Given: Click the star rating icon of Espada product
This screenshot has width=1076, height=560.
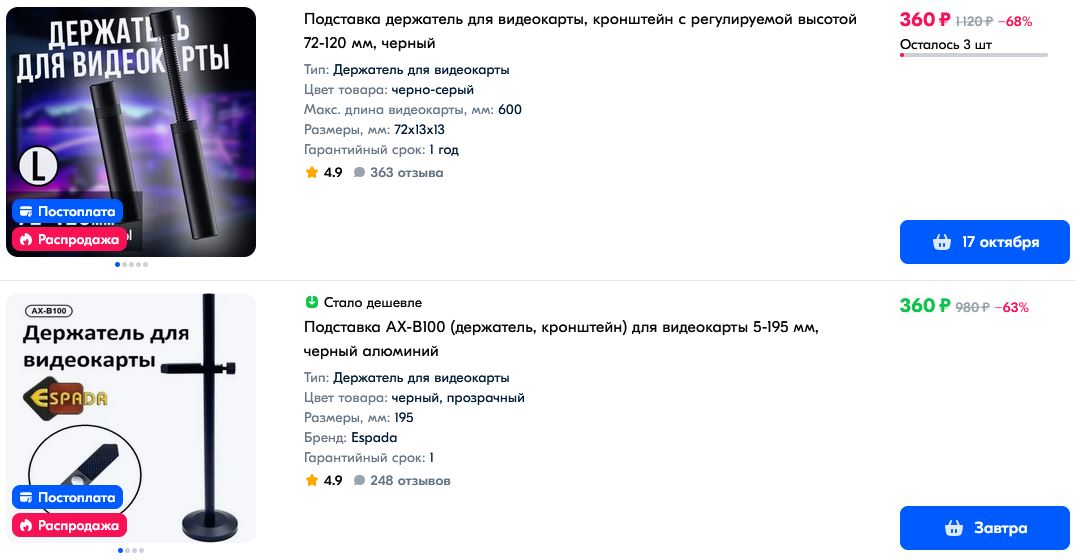Looking at the screenshot, I should 312,481.
